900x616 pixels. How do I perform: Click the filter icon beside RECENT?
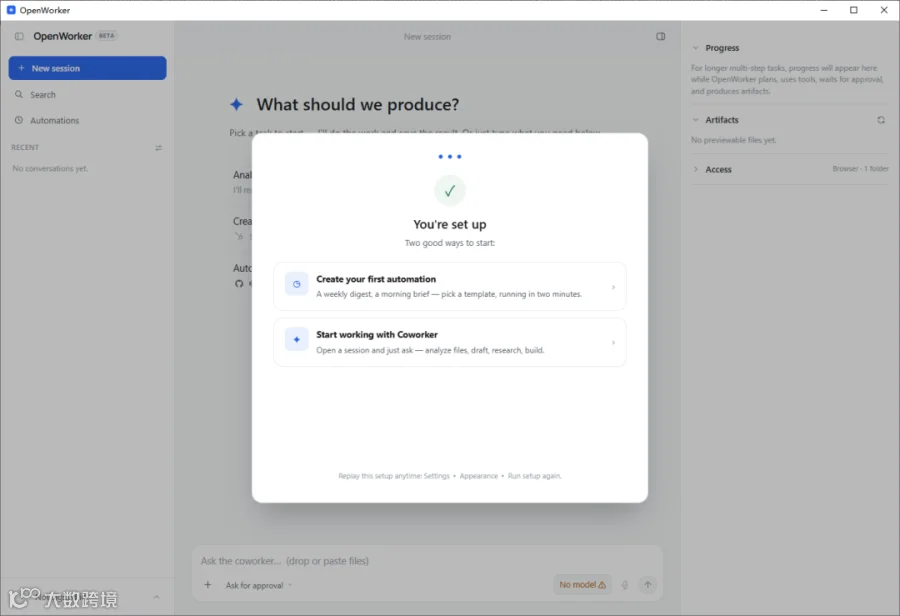coord(158,148)
